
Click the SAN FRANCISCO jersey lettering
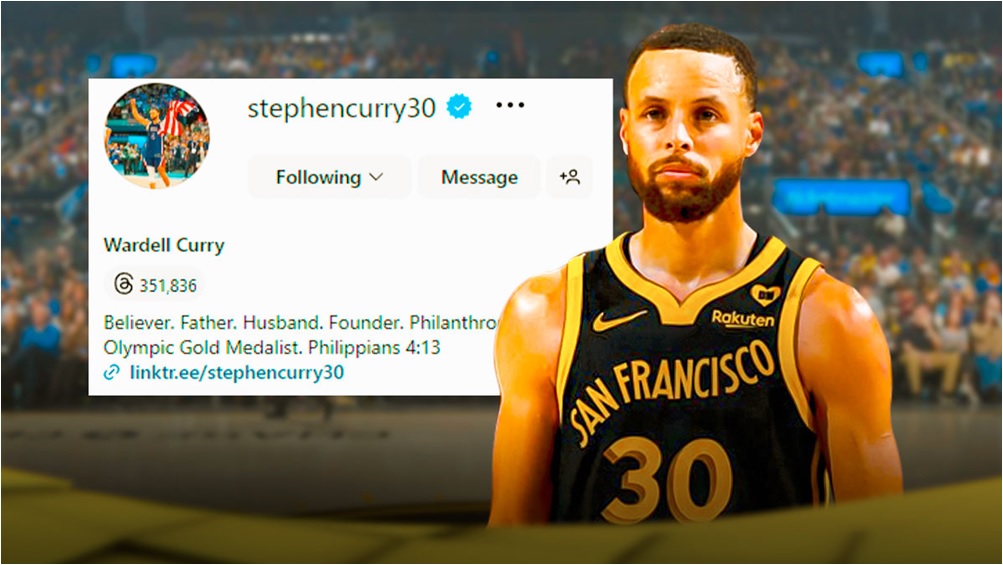click(672, 388)
